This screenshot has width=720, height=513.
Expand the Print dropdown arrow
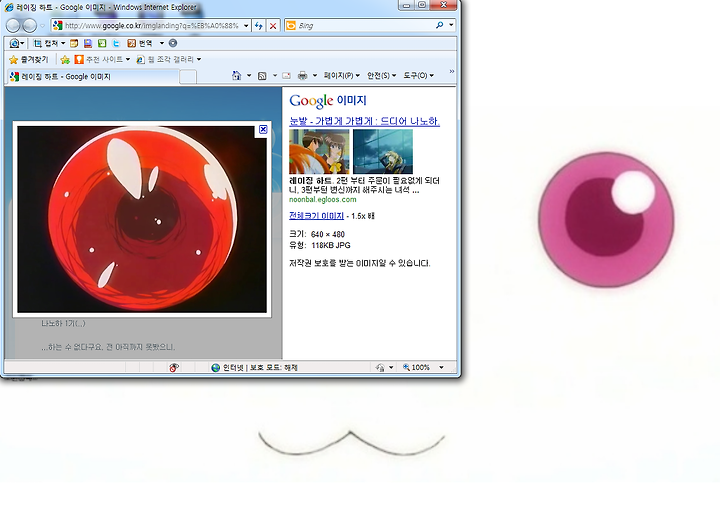[x=315, y=75]
